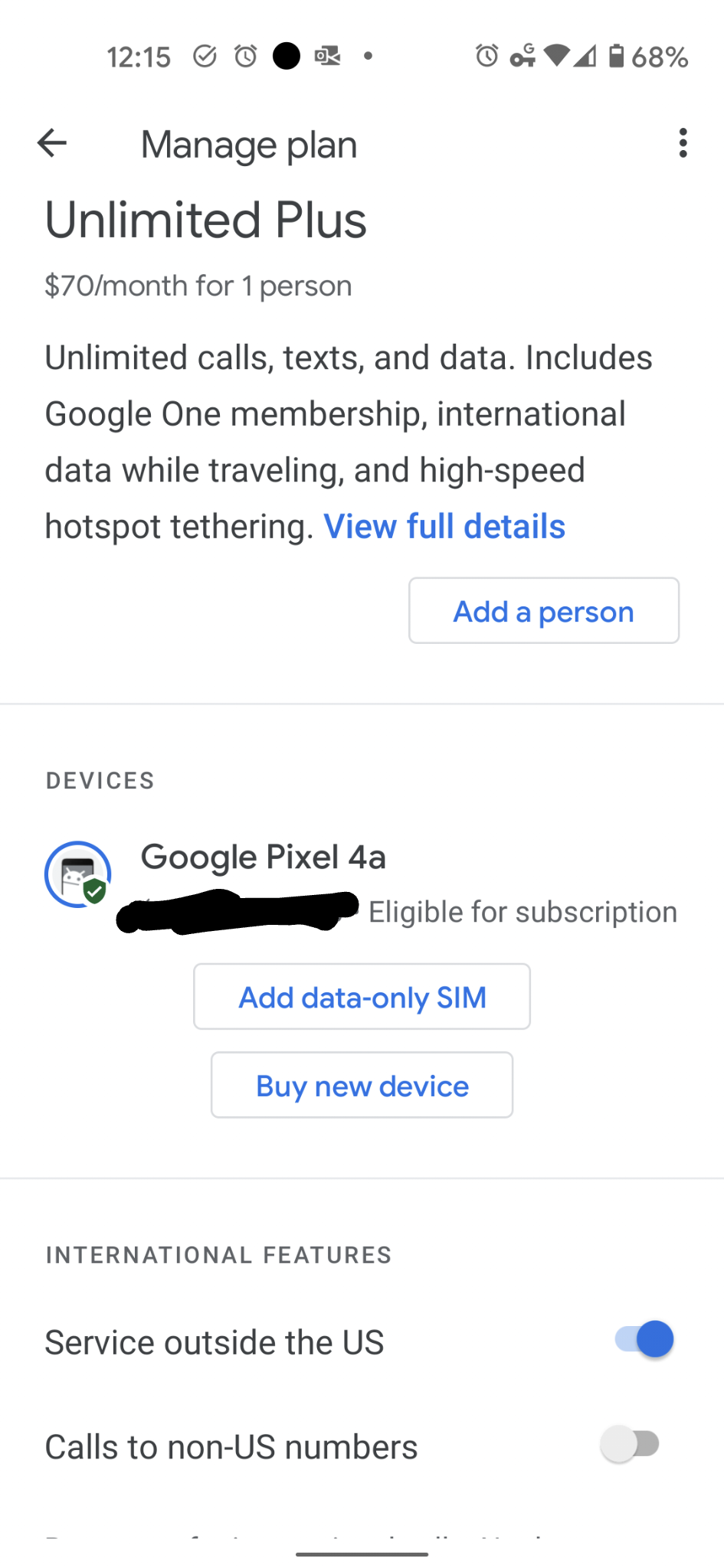Tap the checkmark task notification icon
Image resolution: width=724 pixels, height=1568 pixels.
(205, 56)
